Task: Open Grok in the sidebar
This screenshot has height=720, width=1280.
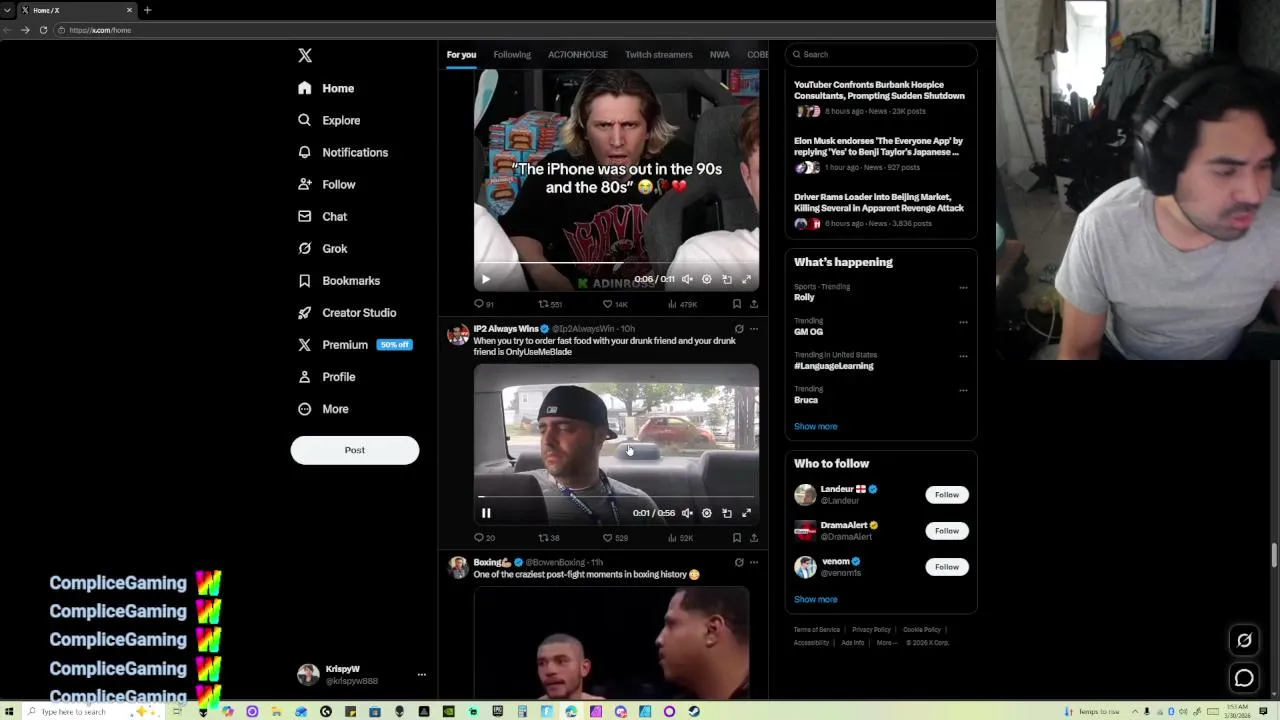Action: pos(322,248)
